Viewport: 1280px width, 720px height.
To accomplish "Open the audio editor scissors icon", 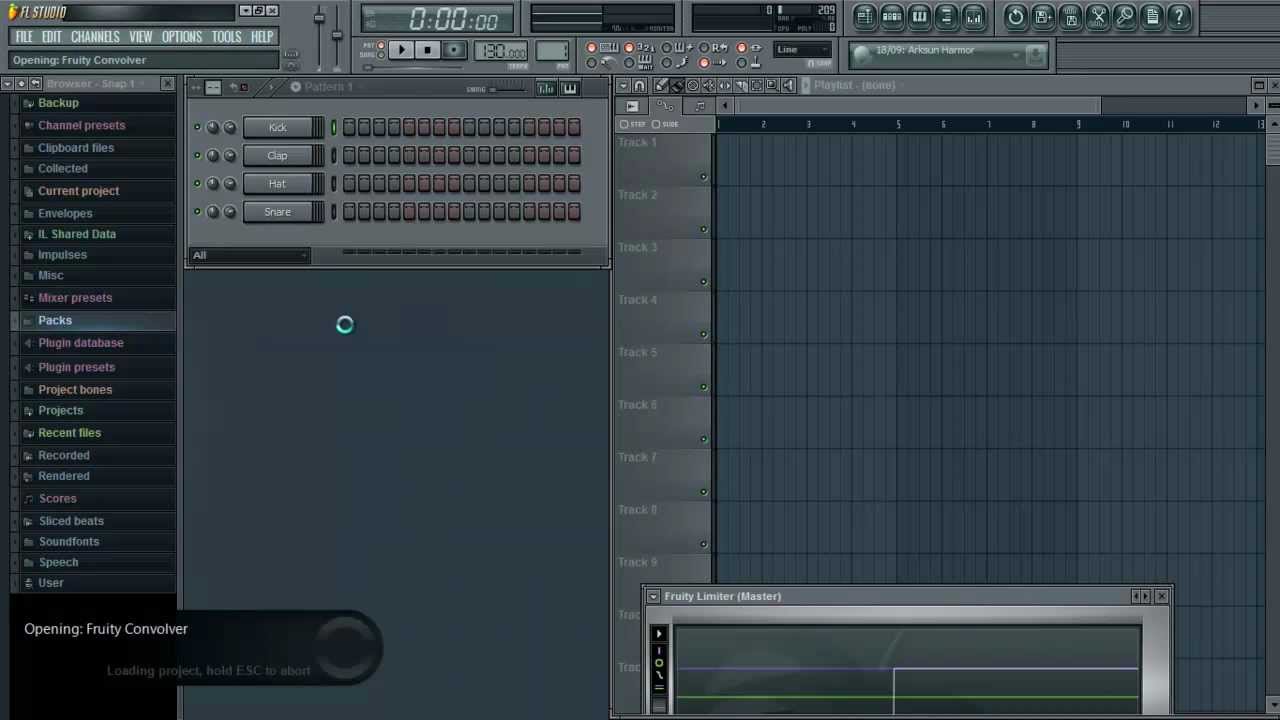I will tap(1098, 16).
